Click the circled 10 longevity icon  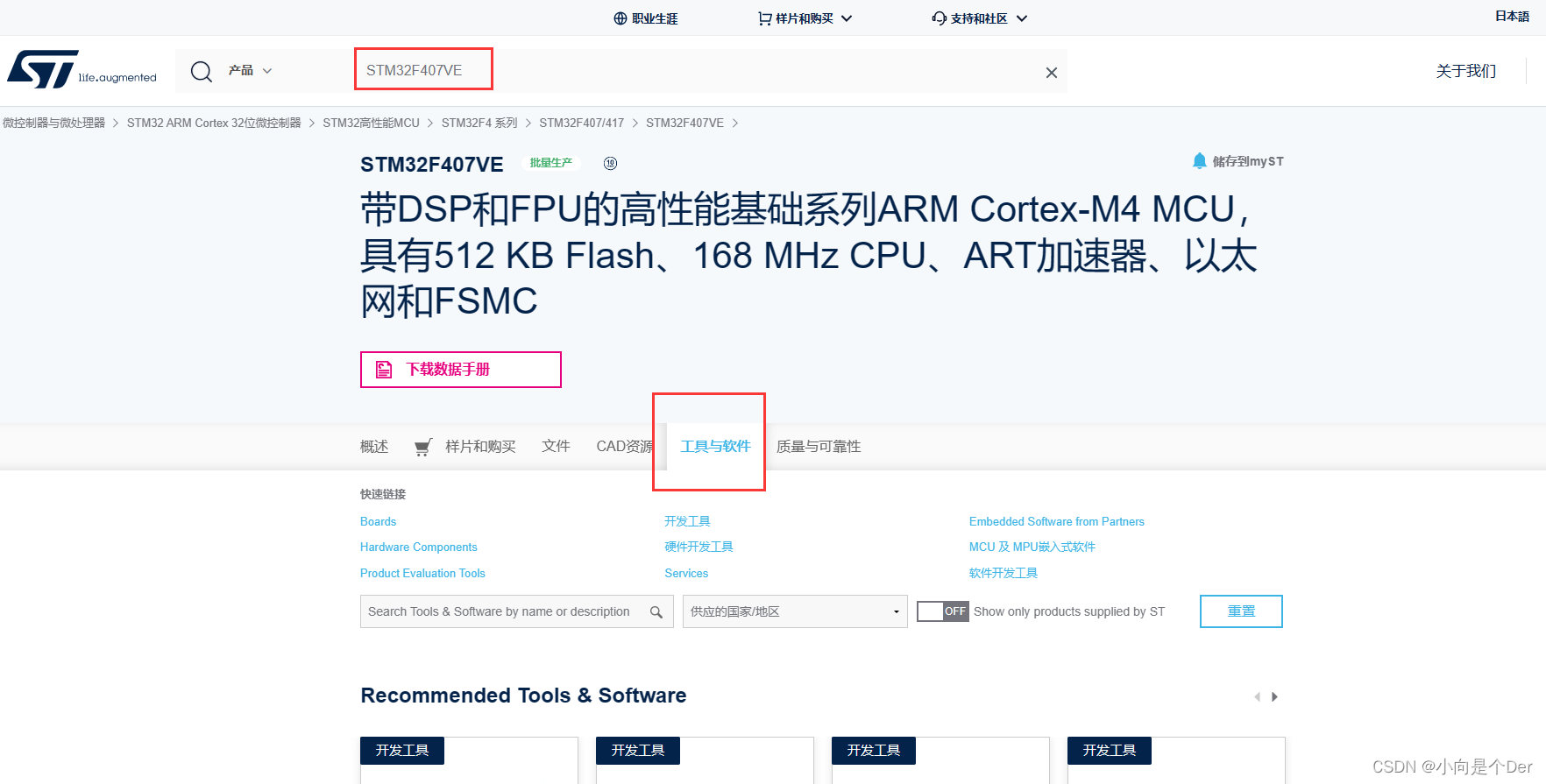[x=611, y=163]
